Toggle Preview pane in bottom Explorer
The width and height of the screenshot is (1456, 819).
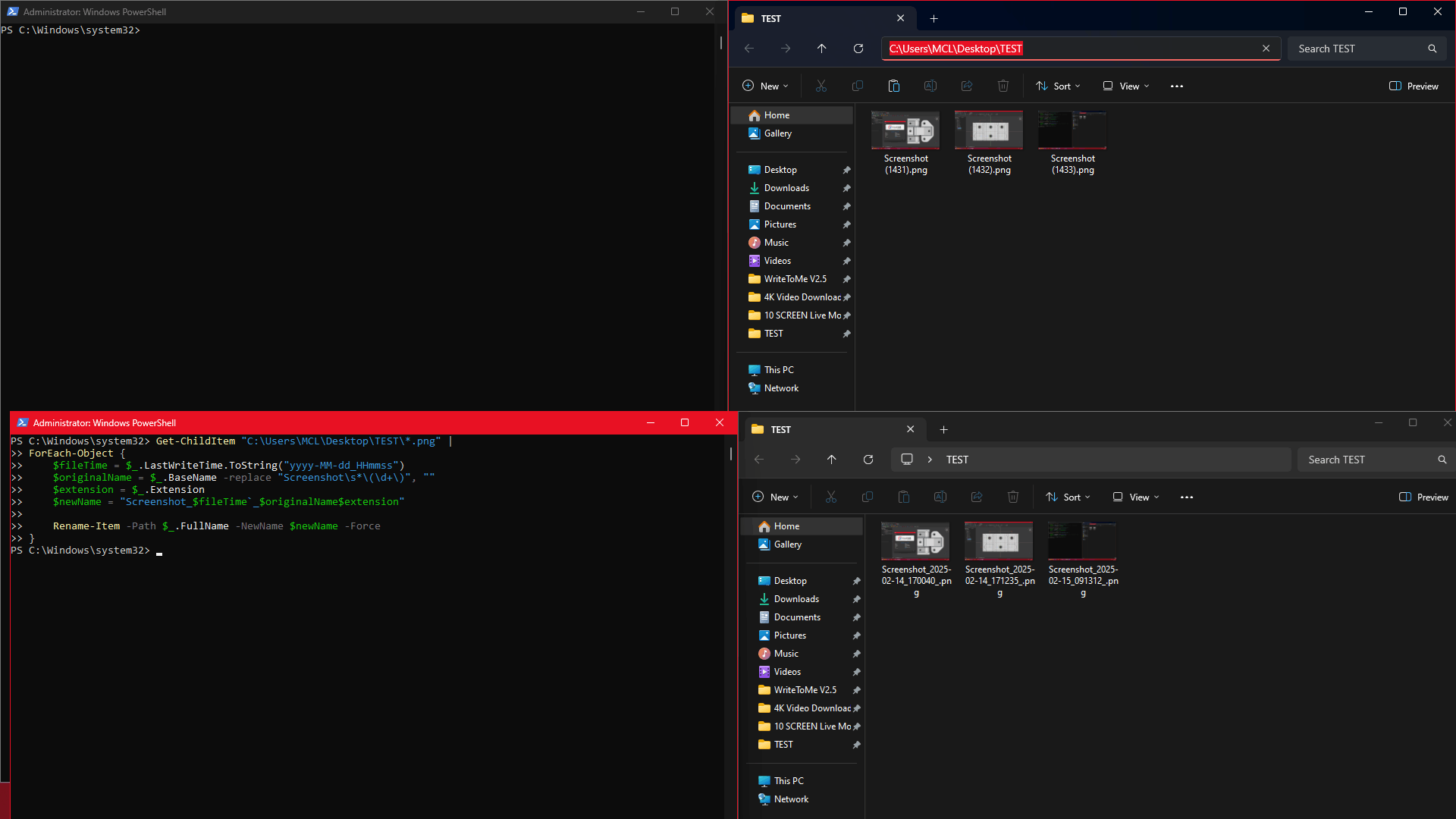(1423, 497)
